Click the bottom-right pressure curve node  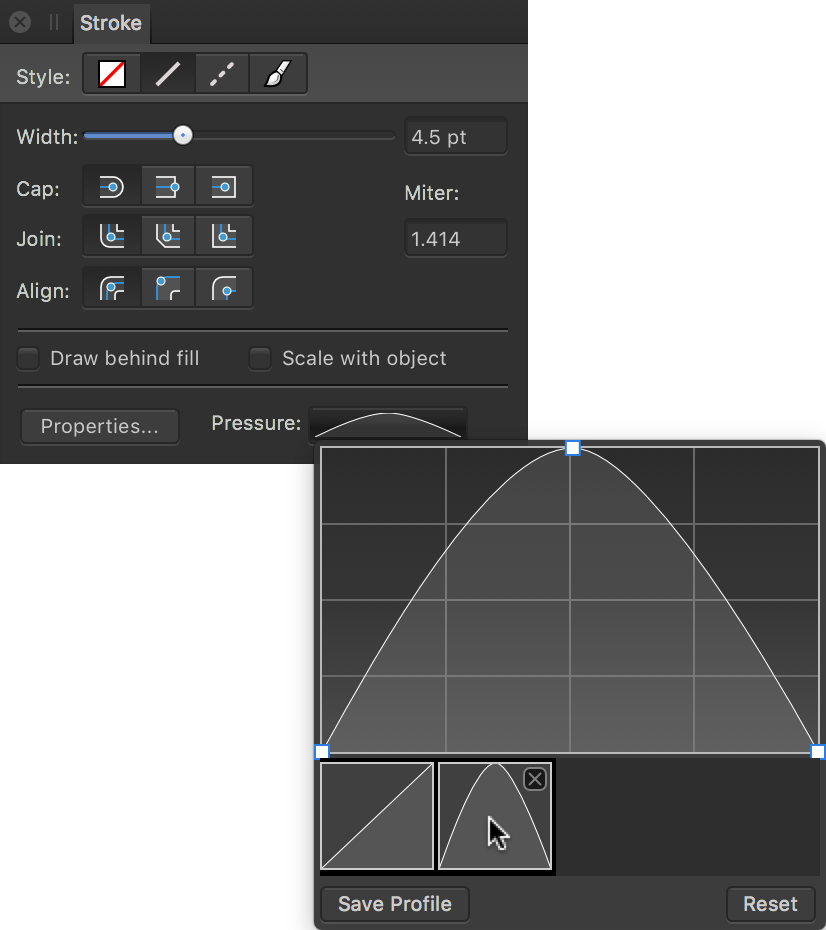[818, 752]
